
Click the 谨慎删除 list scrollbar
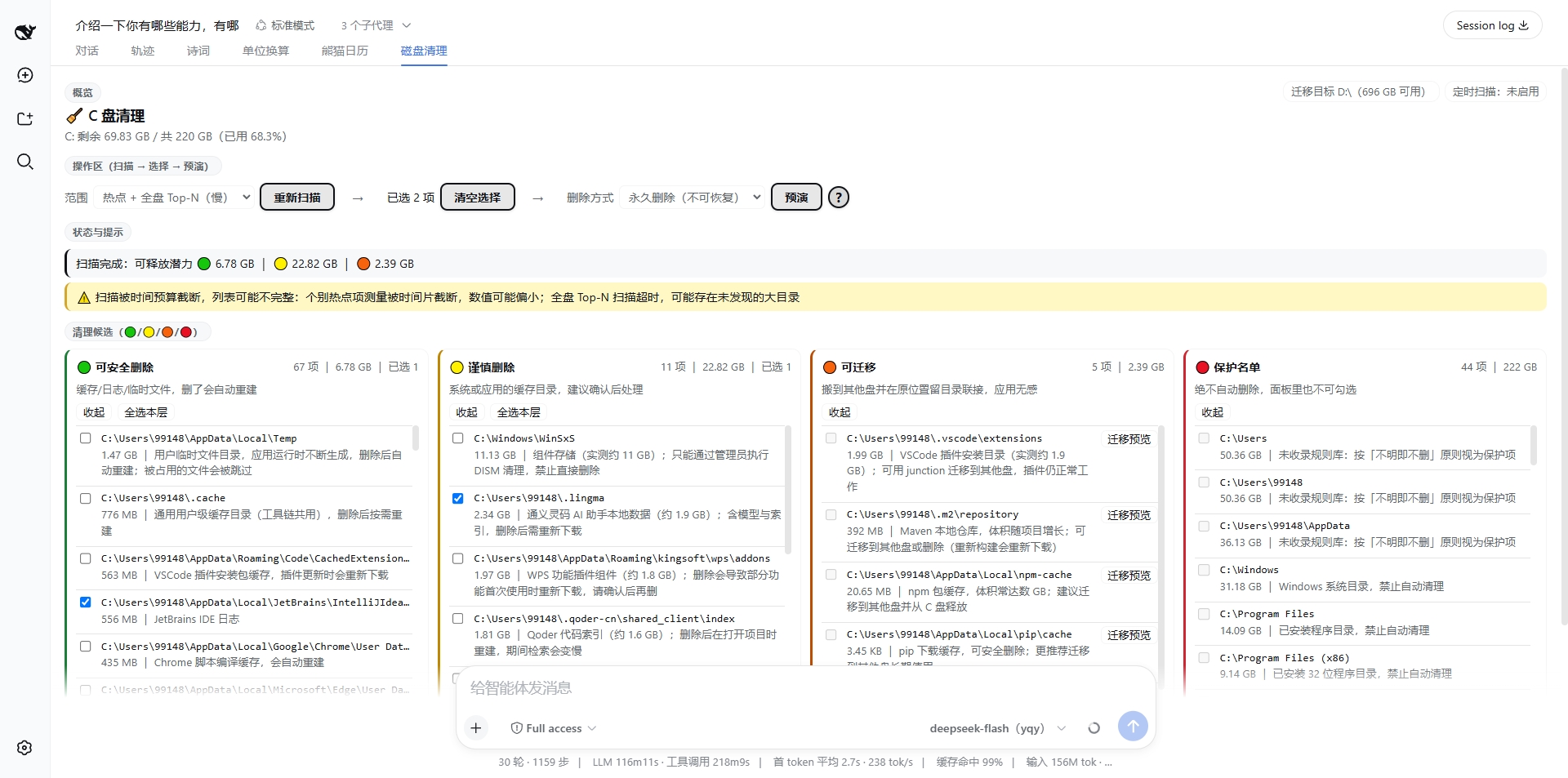click(788, 488)
